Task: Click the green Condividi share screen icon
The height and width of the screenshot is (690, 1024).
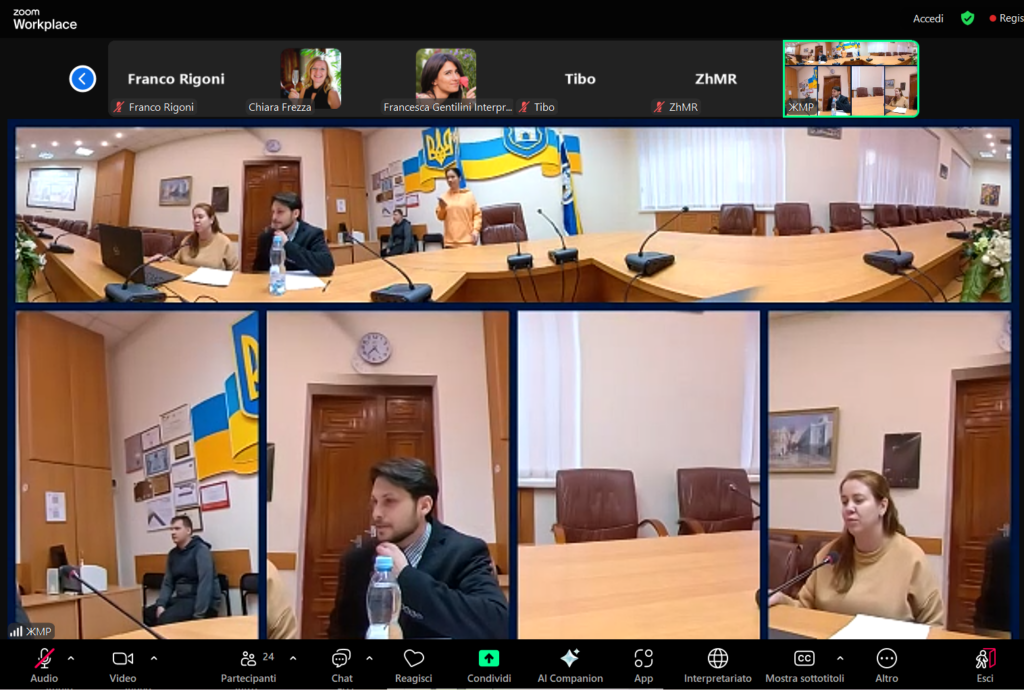Action: (x=489, y=658)
